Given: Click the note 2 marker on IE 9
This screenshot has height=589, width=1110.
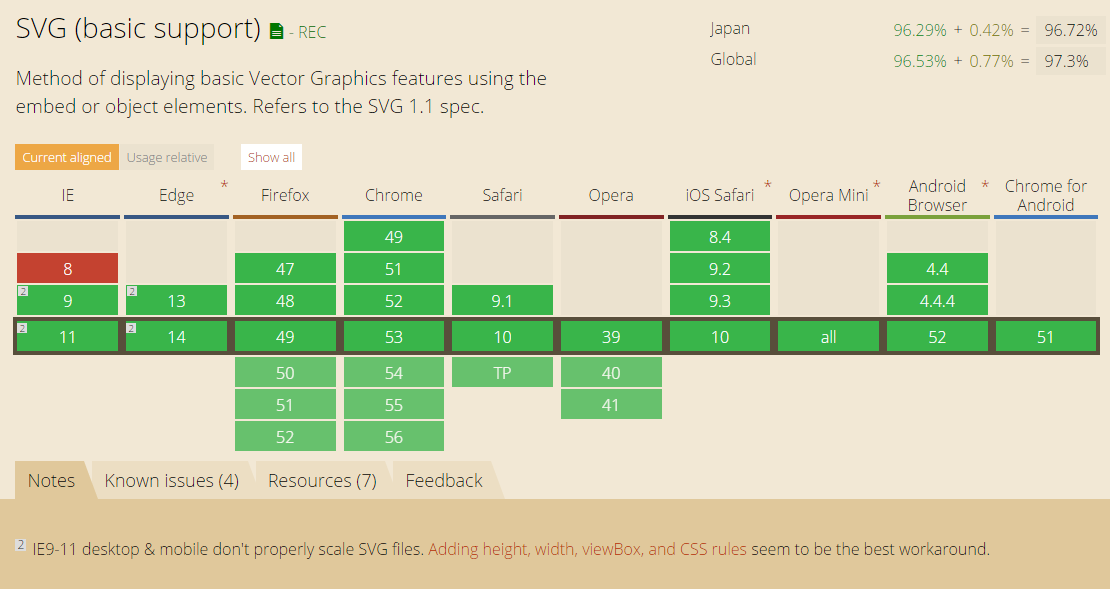Looking at the screenshot, I should [x=21, y=292].
